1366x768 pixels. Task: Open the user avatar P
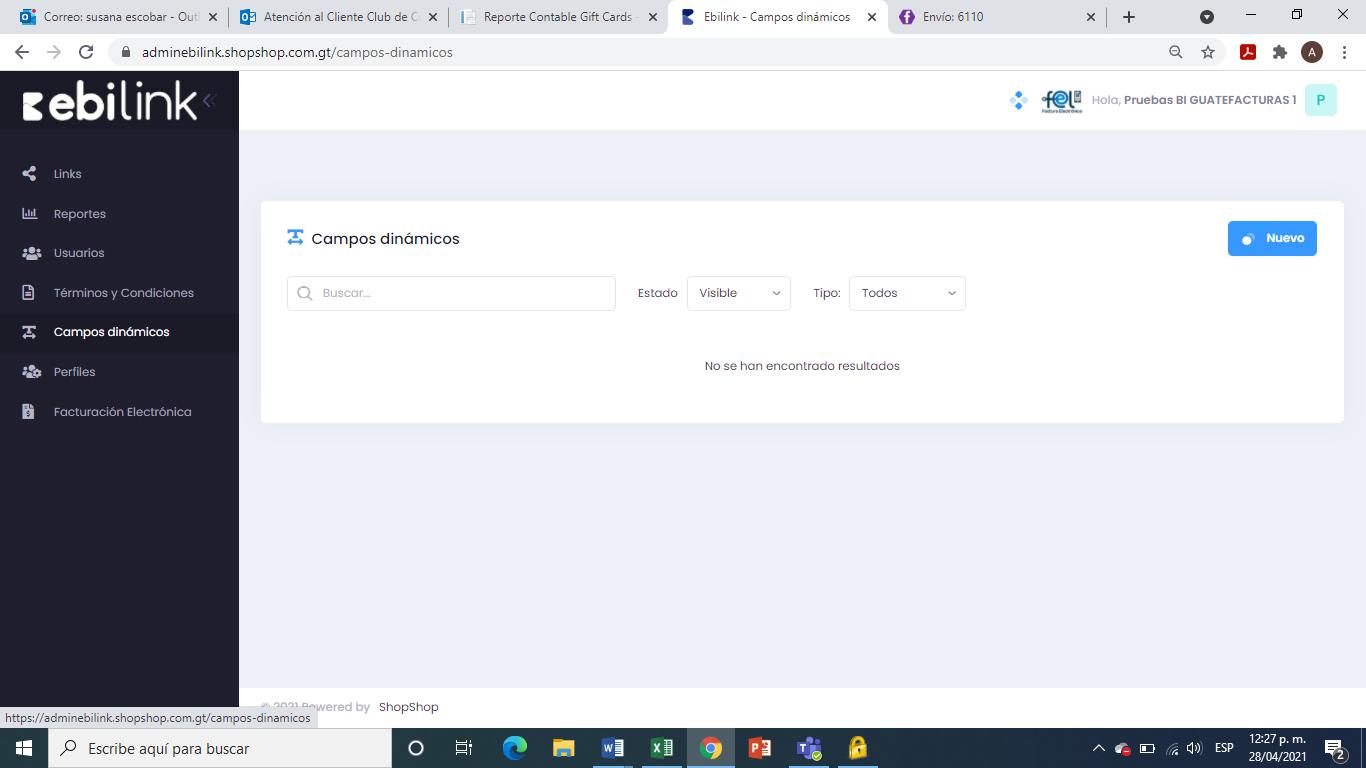(x=1321, y=100)
